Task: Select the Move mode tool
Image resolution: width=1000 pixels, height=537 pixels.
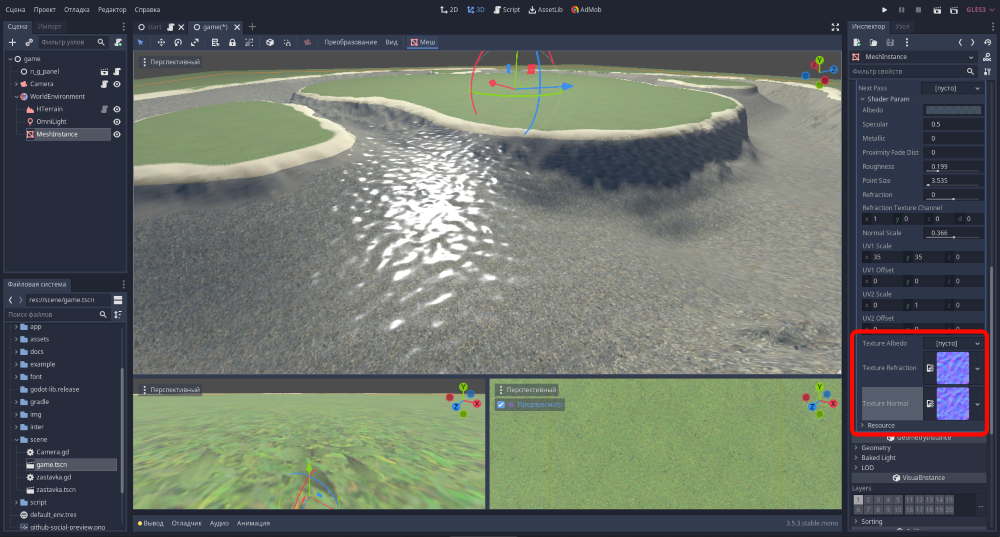Action: coord(160,42)
